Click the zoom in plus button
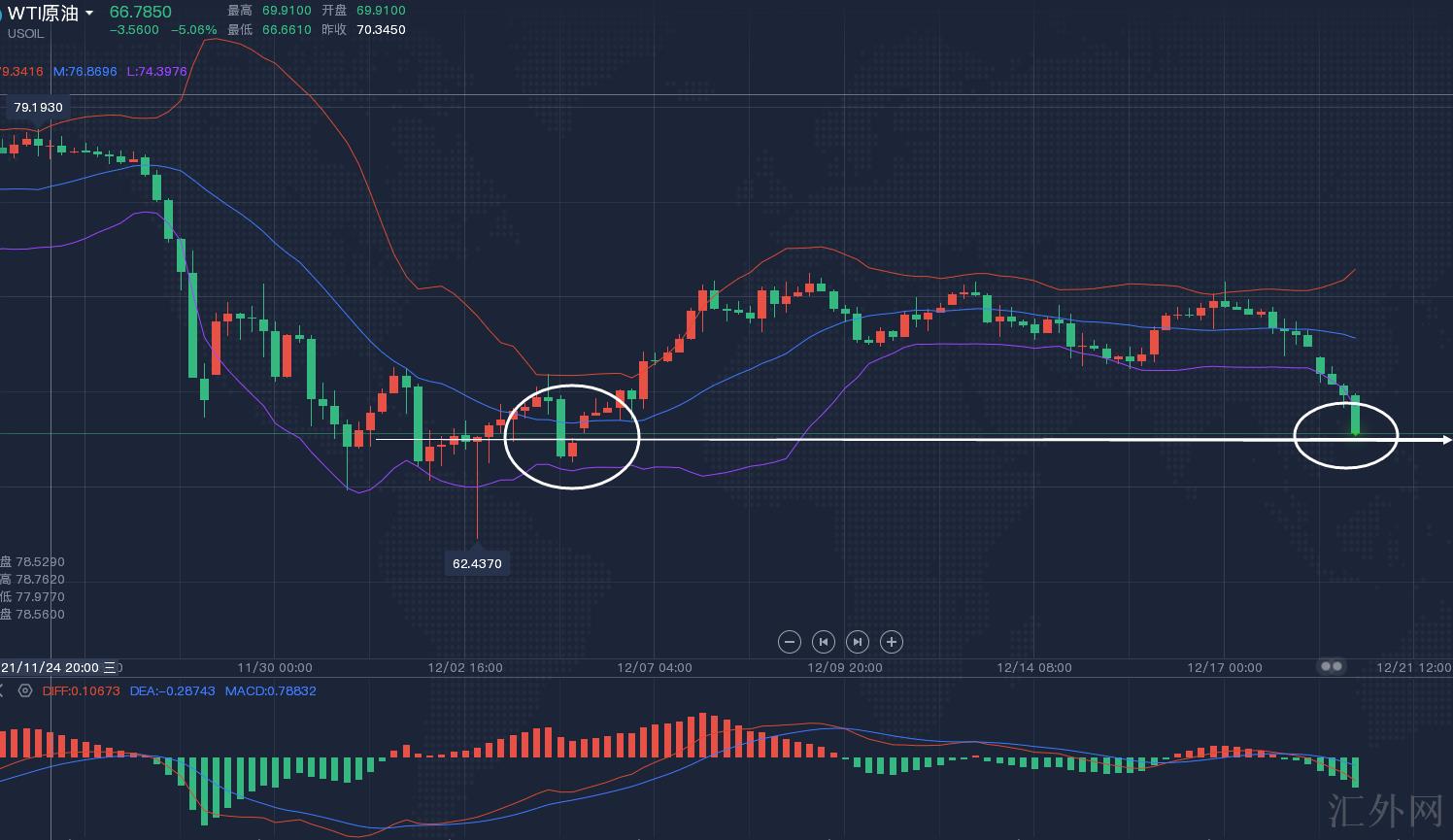Viewport: 1453px width, 840px height. click(892, 642)
